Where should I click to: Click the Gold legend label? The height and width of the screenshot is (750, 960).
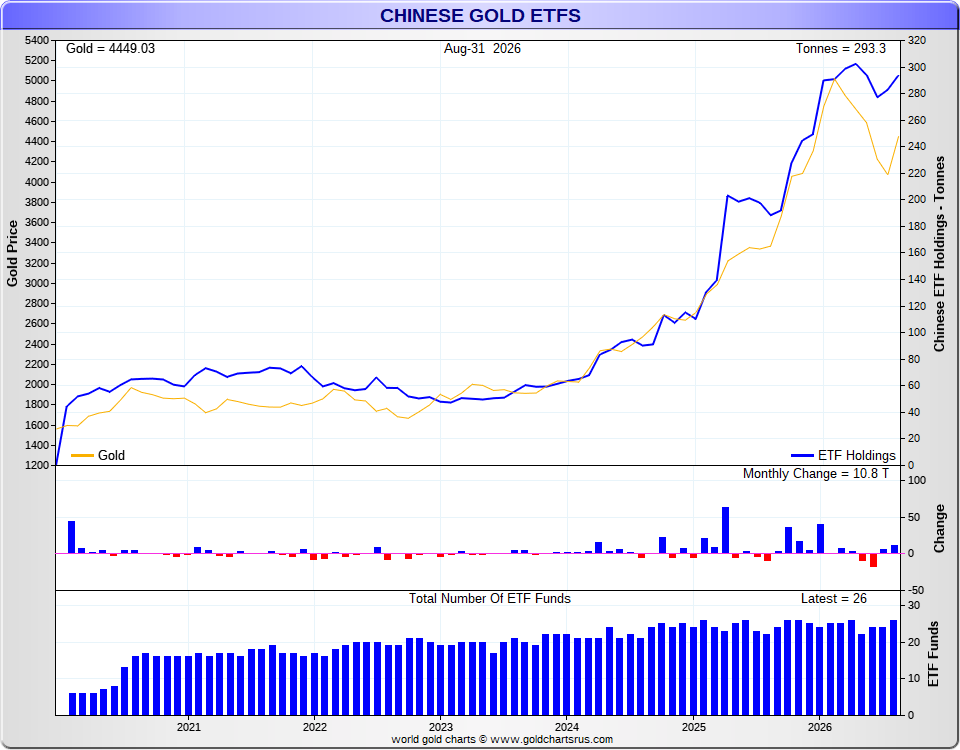click(x=111, y=456)
